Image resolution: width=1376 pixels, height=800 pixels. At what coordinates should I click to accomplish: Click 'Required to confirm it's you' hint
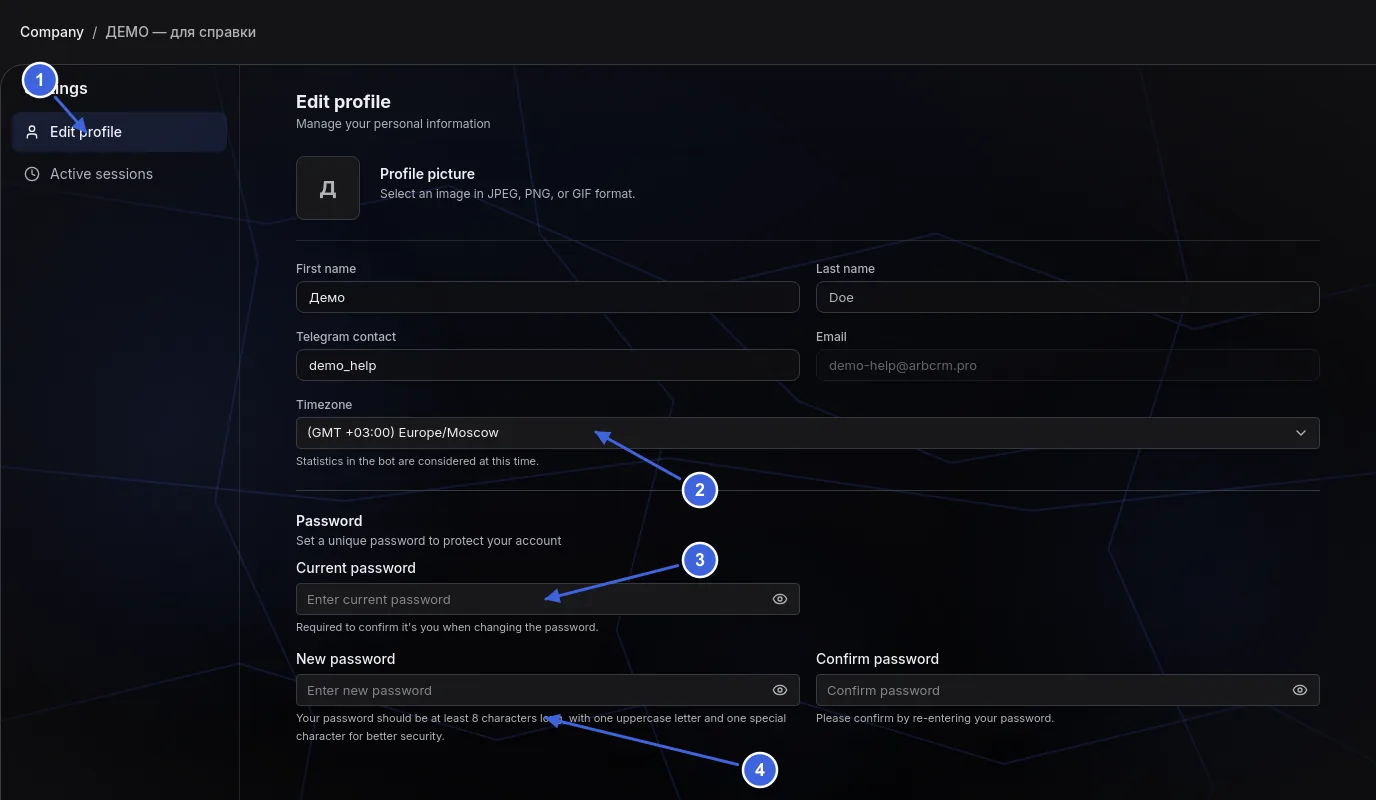coord(447,628)
